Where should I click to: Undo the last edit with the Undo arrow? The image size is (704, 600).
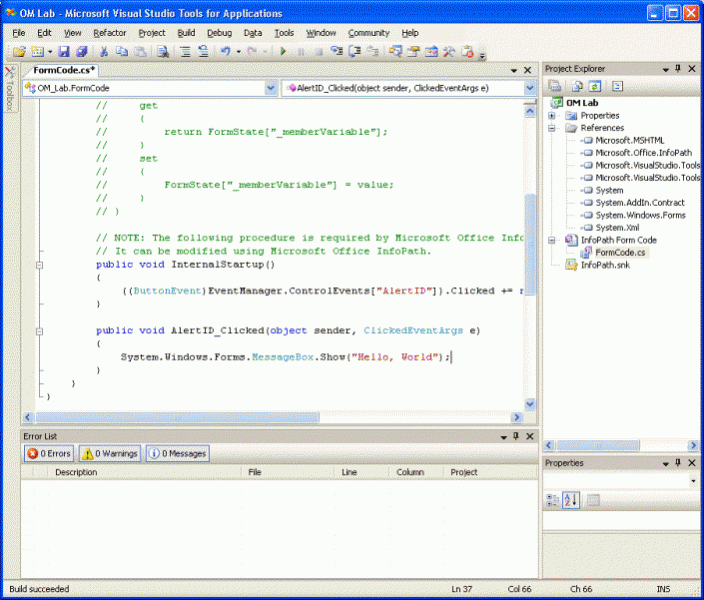226,52
